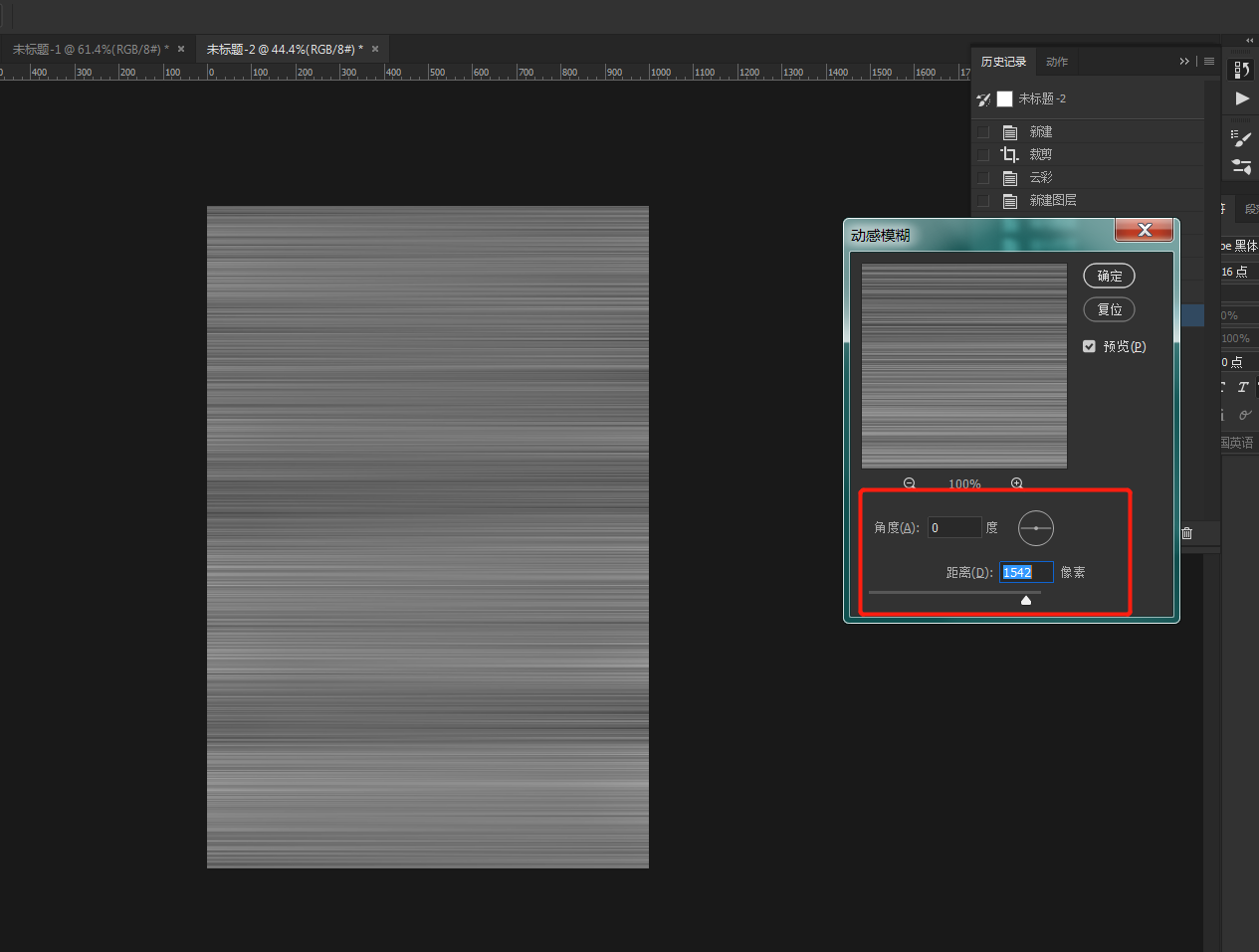Zoom in the blur preview with plus magnifier
Viewport: 1259px width, 952px height.
1017,483
